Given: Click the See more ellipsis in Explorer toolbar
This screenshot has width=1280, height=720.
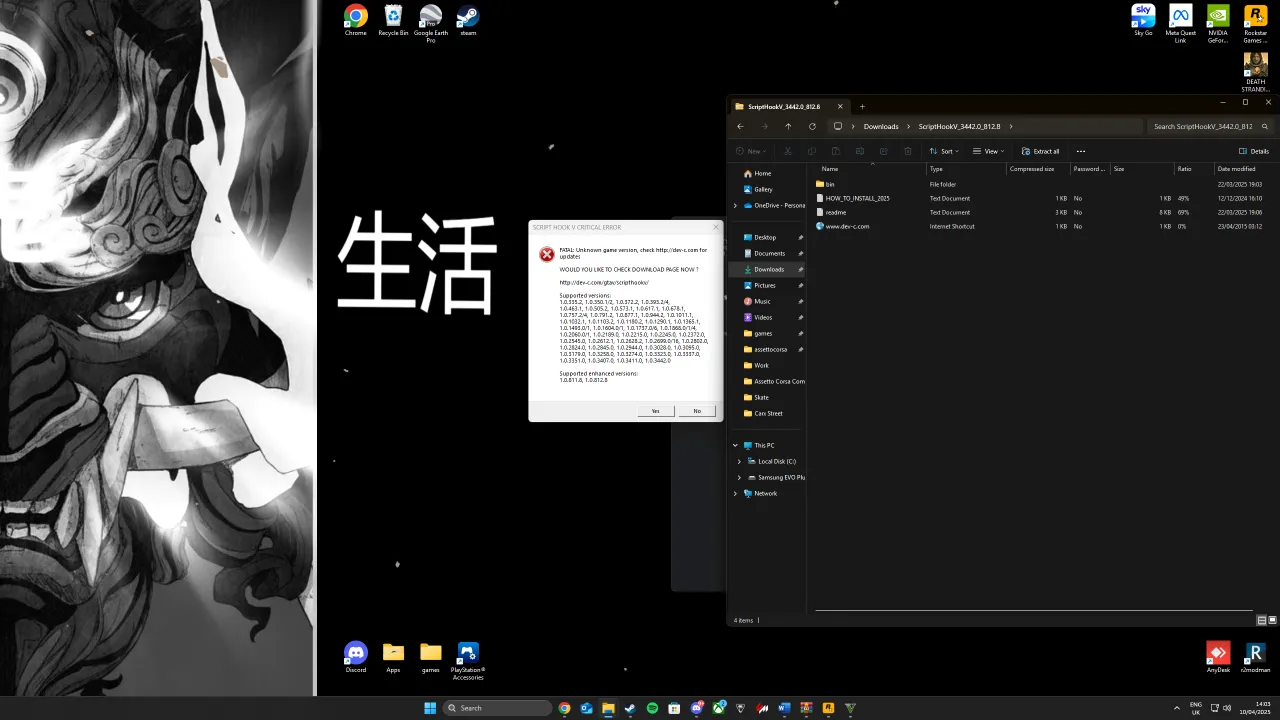Looking at the screenshot, I should pyautogui.click(x=1081, y=151).
